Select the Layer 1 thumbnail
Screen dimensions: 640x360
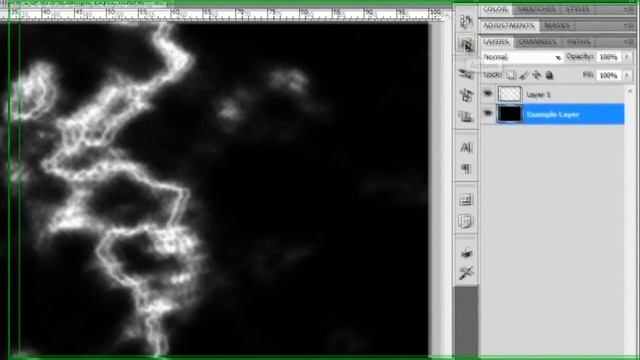[x=509, y=94]
